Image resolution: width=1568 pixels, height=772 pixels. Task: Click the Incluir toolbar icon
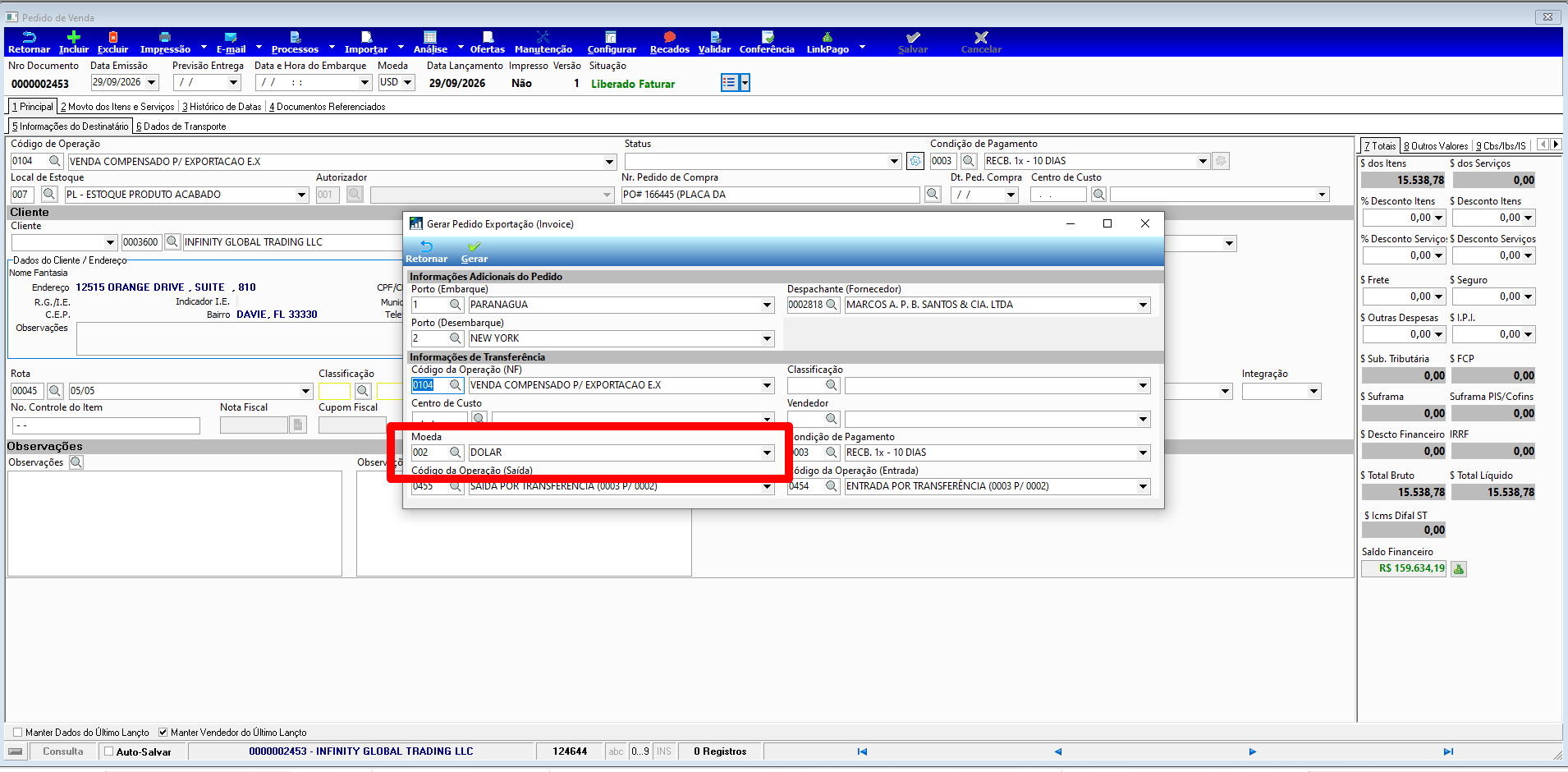tap(73, 42)
